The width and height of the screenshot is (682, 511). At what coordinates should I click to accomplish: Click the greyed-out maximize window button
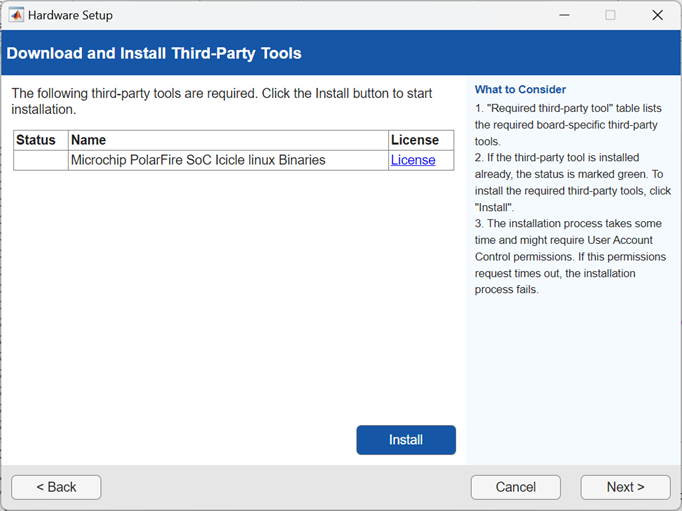pos(610,15)
